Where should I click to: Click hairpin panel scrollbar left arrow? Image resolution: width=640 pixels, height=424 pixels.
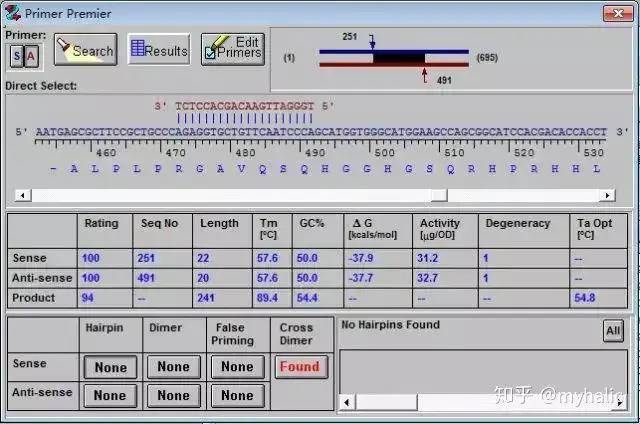(347, 403)
